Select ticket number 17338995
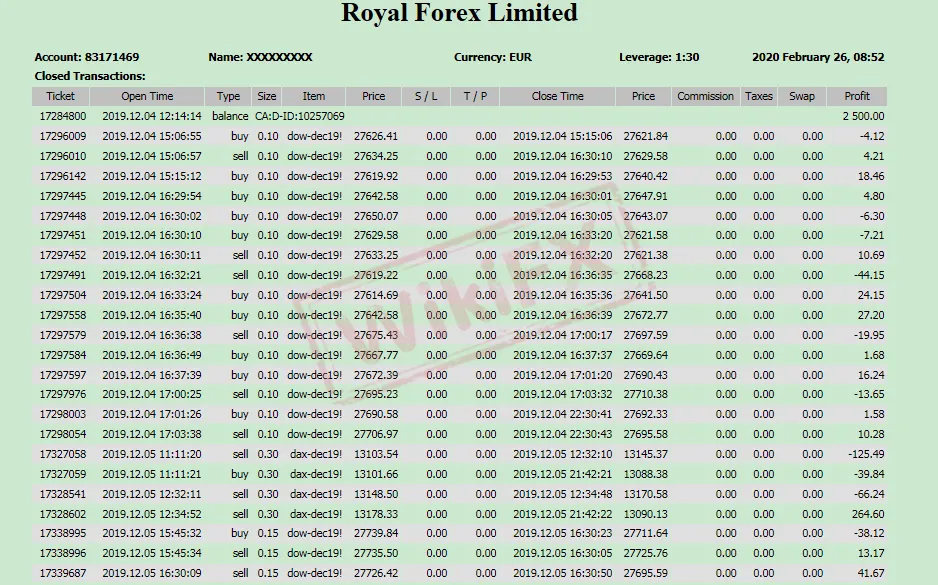This screenshot has width=938, height=585. coord(63,534)
